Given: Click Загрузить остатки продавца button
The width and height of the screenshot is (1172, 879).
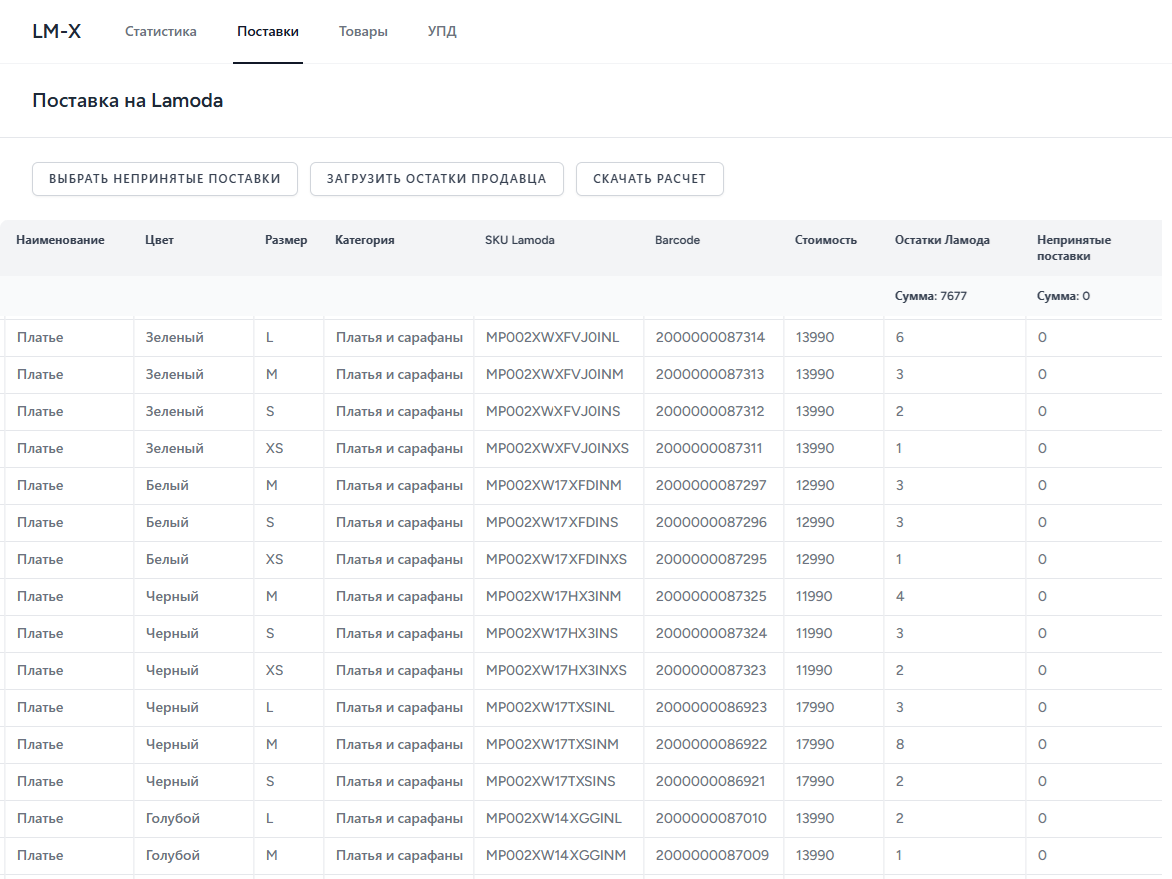Looking at the screenshot, I should point(437,179).
